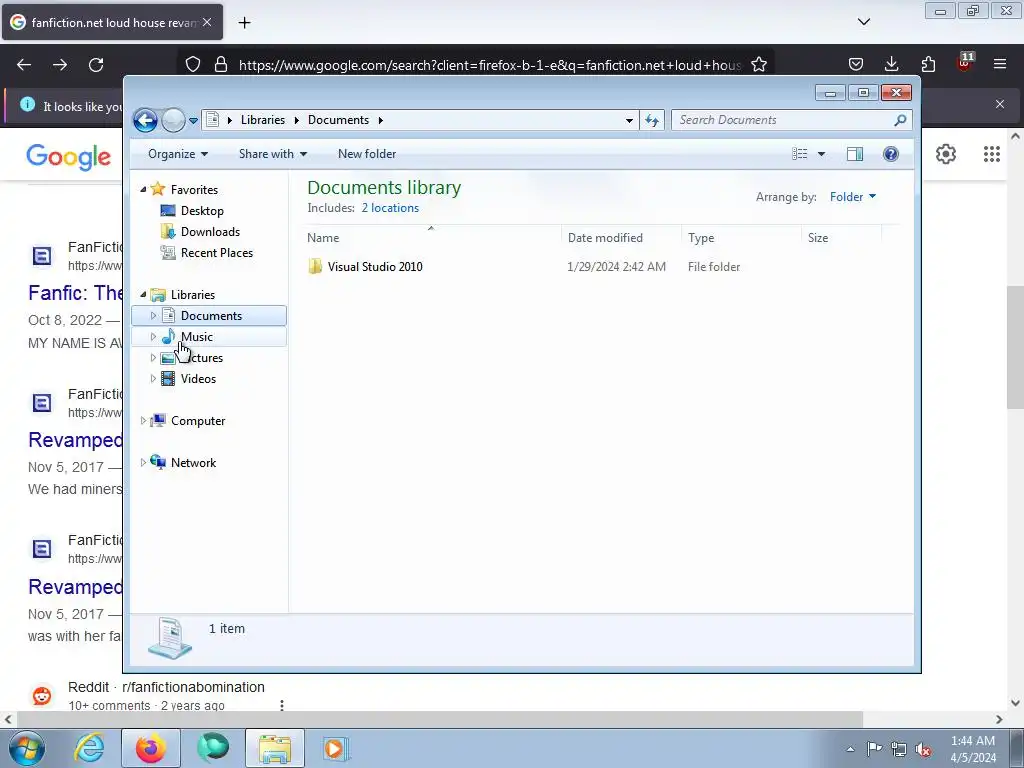Select the Visual Studio 2010 folder icon
Image resolution: width=1024 pixels, height=768 pixels.
(315, 266)
